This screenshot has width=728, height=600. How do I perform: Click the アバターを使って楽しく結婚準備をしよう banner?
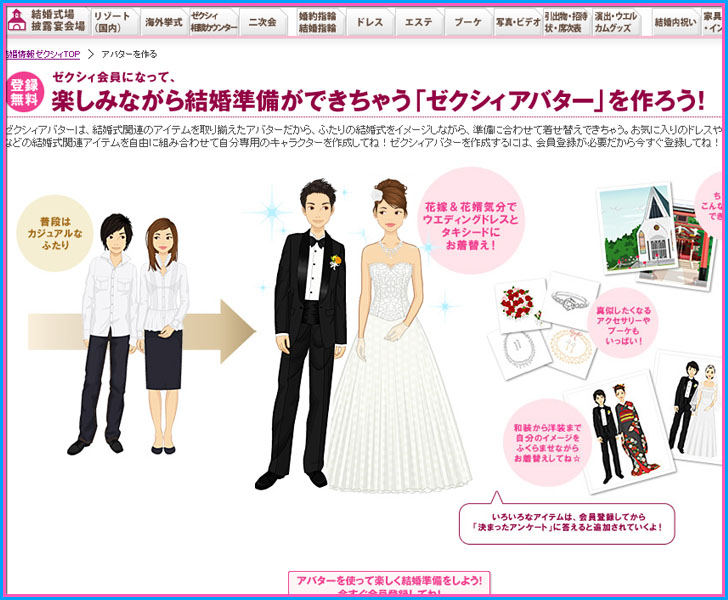(389, 583)
